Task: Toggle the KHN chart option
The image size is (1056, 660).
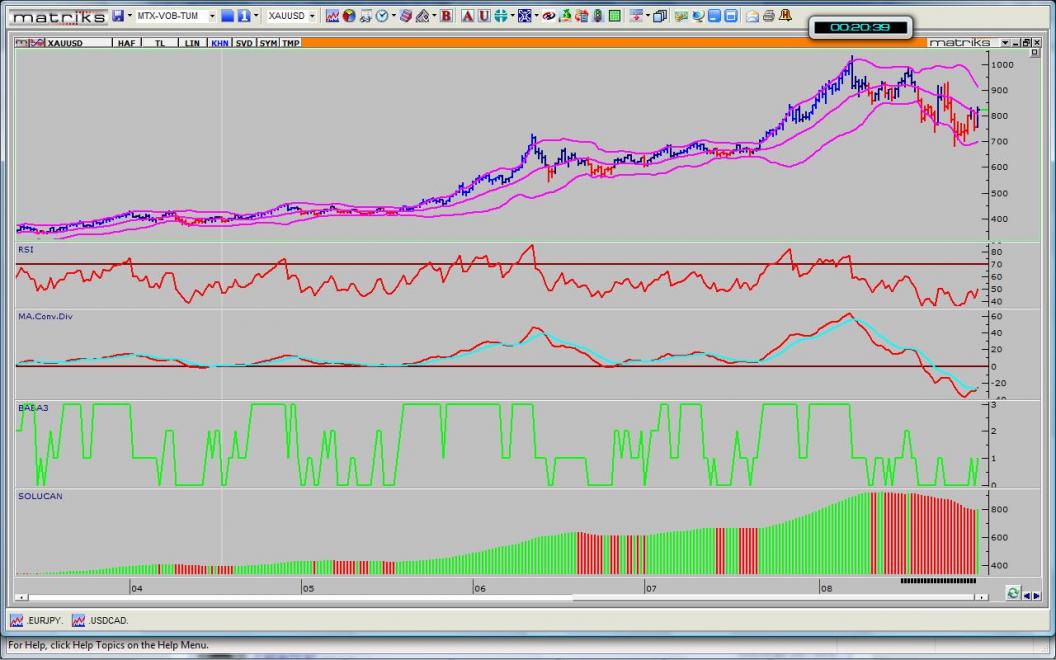Action: click(x=219, y=43)
